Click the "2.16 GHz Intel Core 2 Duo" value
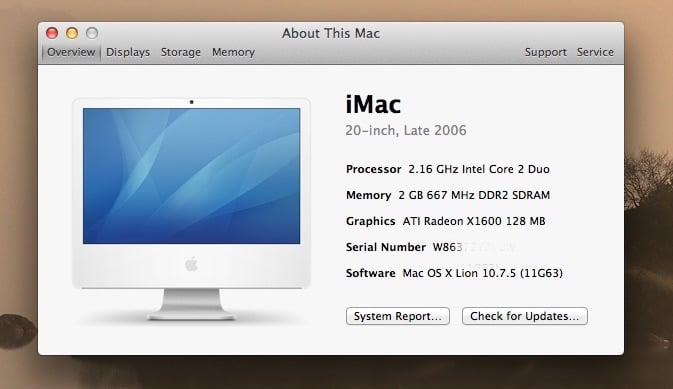Viewport: 673px width, 389px height. pyautogui.click(x=479, y=169)
